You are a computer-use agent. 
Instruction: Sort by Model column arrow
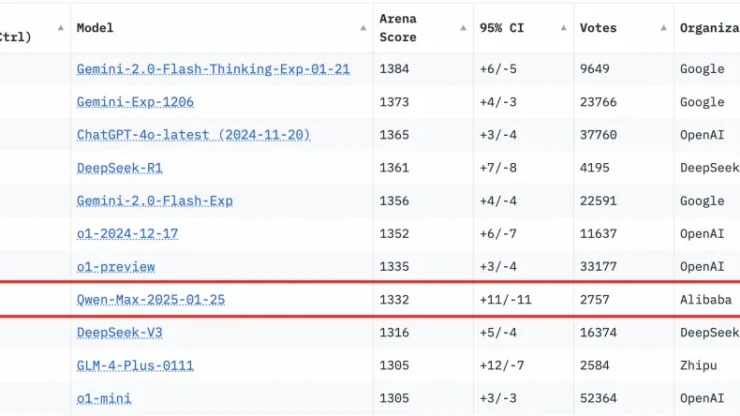[x=363, y=28]
